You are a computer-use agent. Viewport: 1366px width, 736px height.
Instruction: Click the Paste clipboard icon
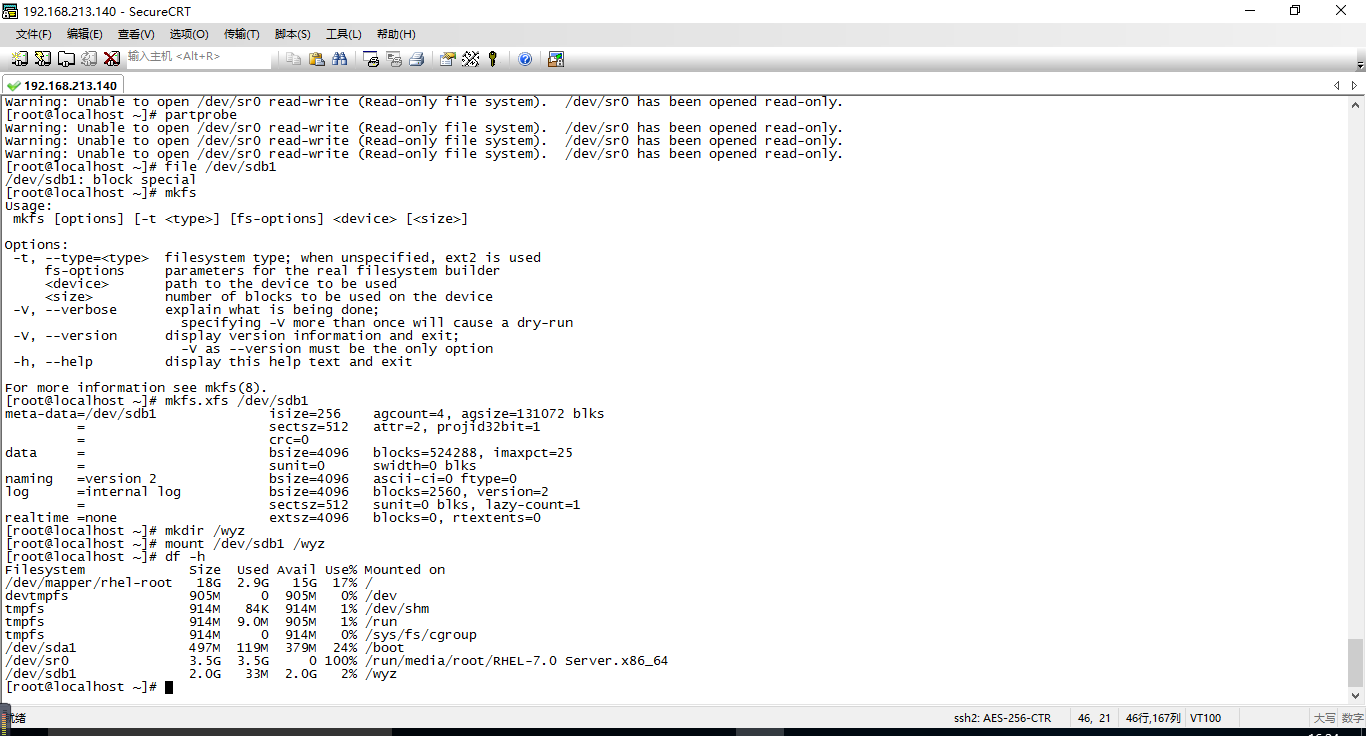(x=316, y=59)
